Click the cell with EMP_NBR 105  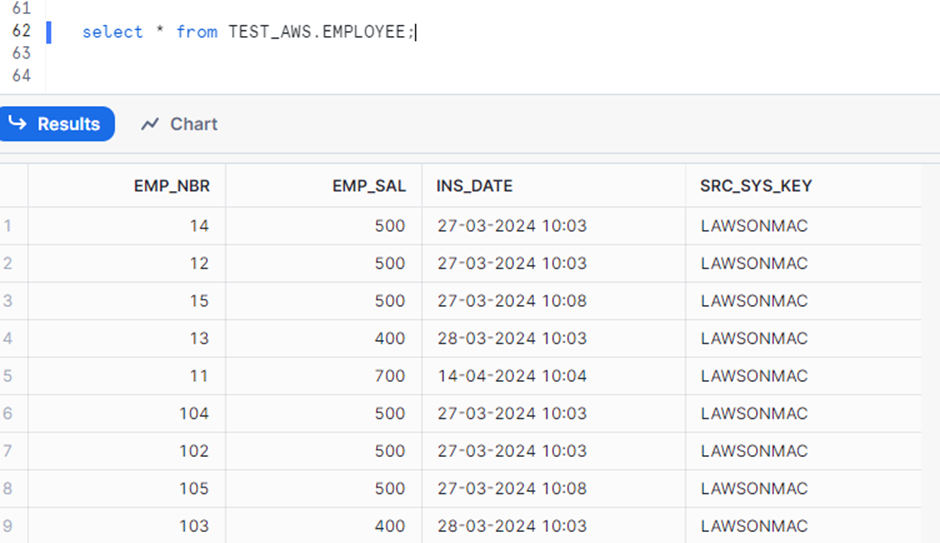coord(194,488)
